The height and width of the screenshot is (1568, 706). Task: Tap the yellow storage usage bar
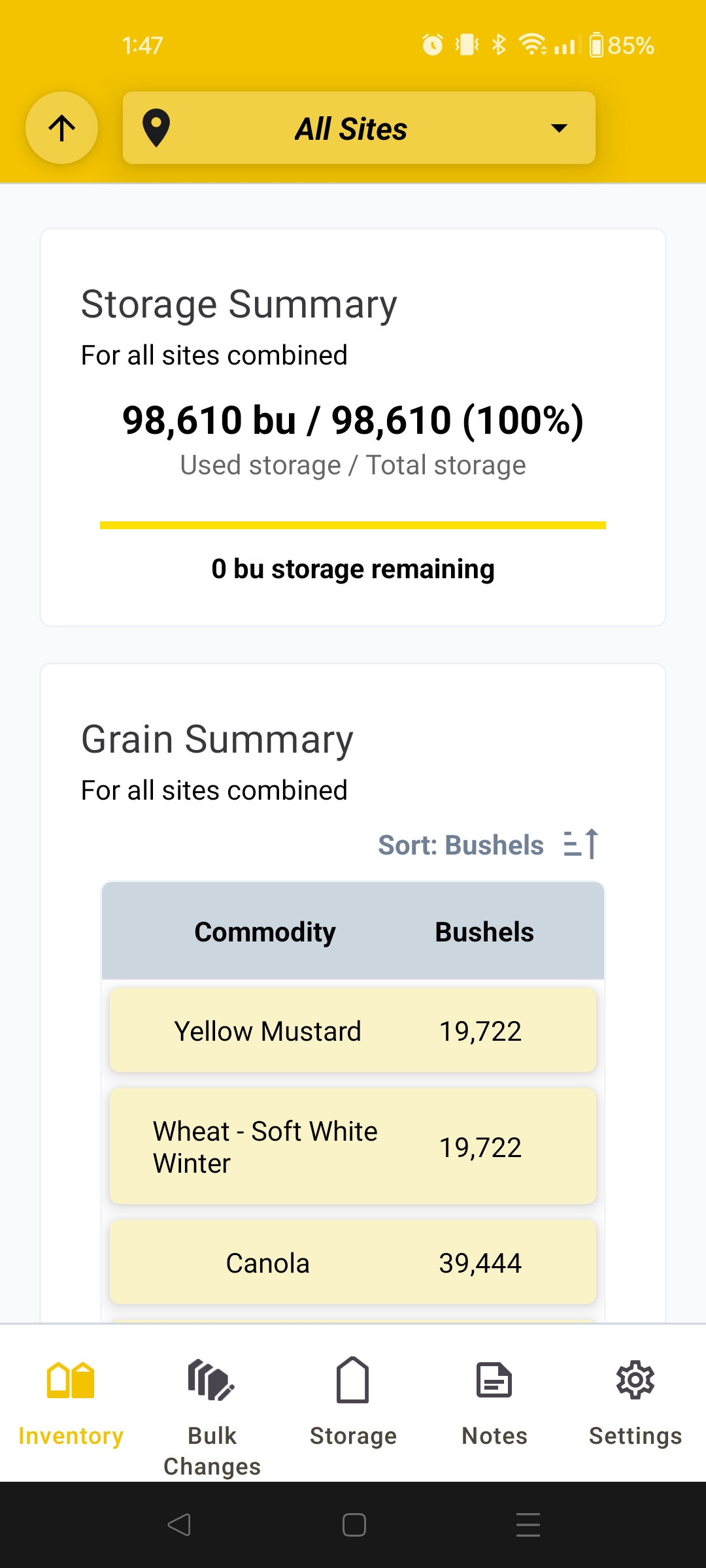[353, 525]
